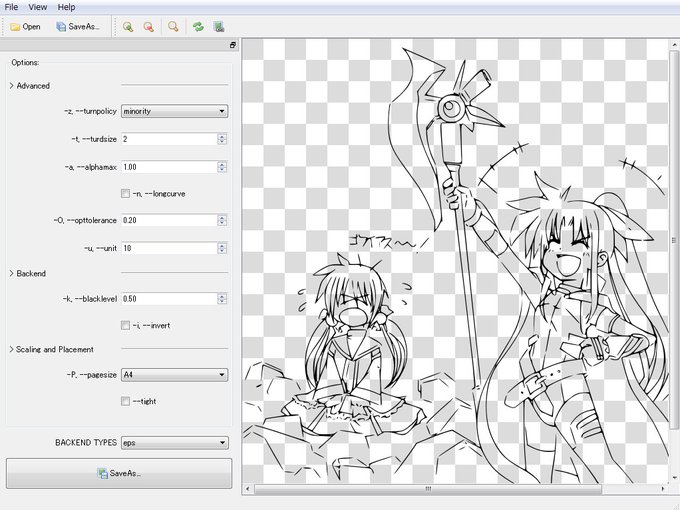Click the turdsize spinner arrows

222,139
